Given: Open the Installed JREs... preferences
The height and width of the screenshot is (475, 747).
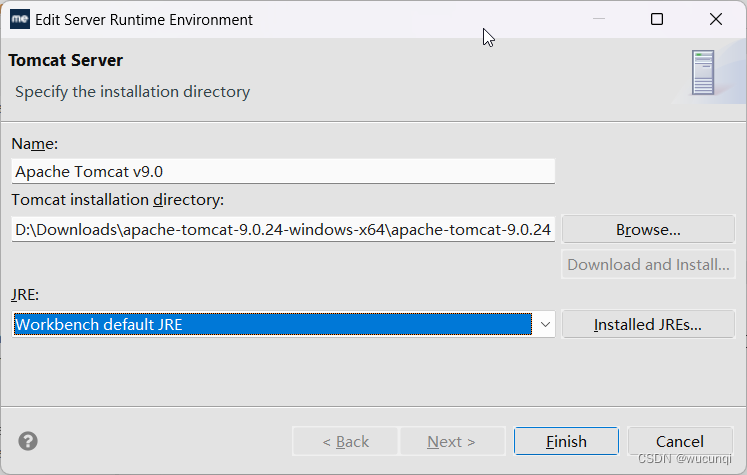Looking at the screenshot, I should click(648, 324).
